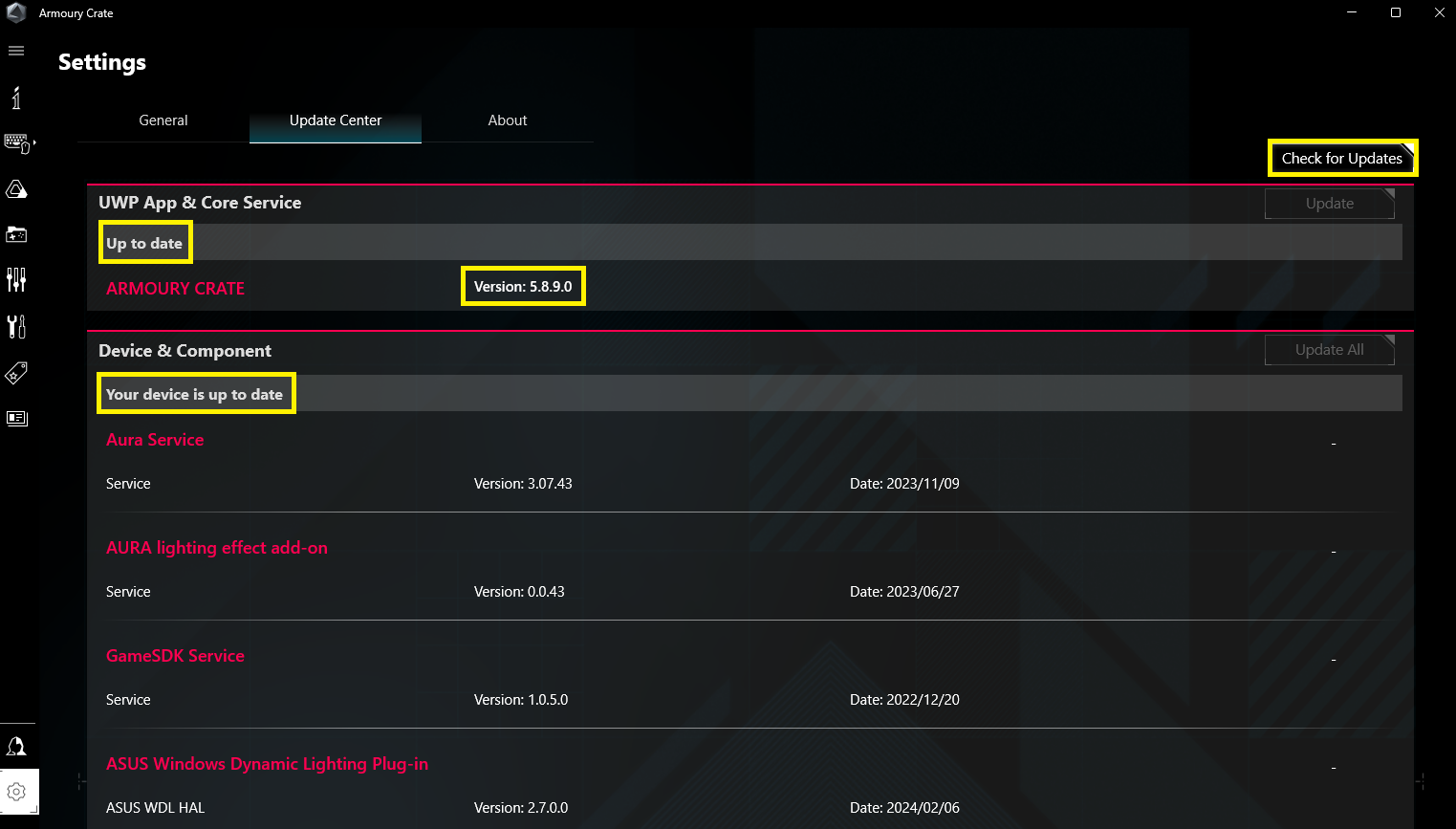Go to the About tab
Screen dimensions: 1456x829
pyautogui.click(x=508, y=120)
